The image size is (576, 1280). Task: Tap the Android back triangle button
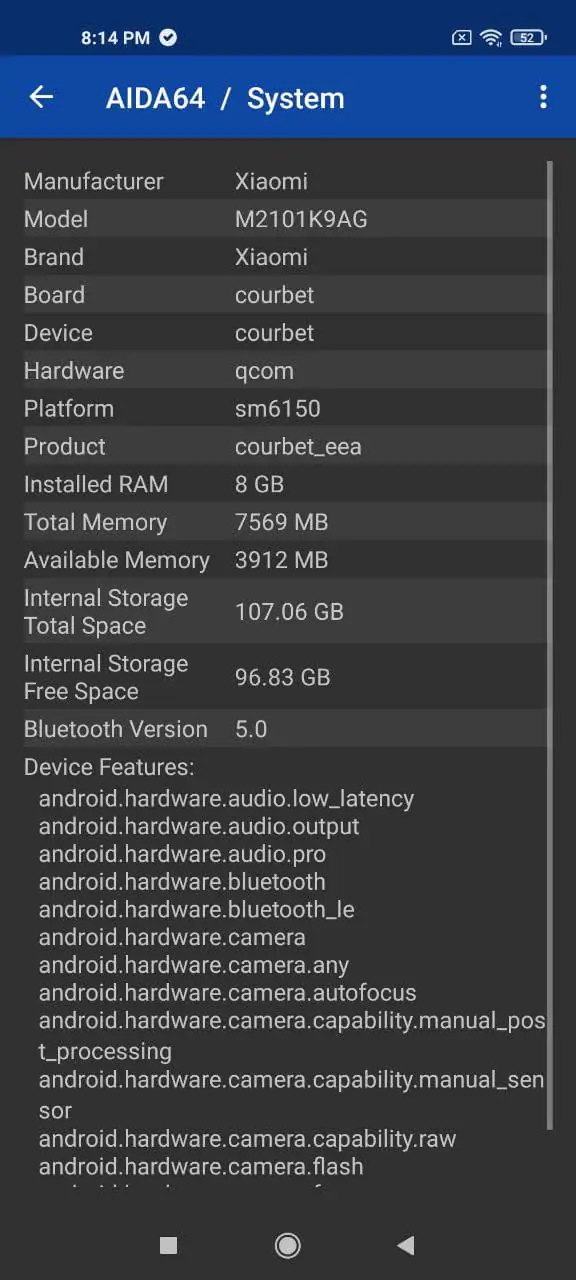pos(406,1245)
